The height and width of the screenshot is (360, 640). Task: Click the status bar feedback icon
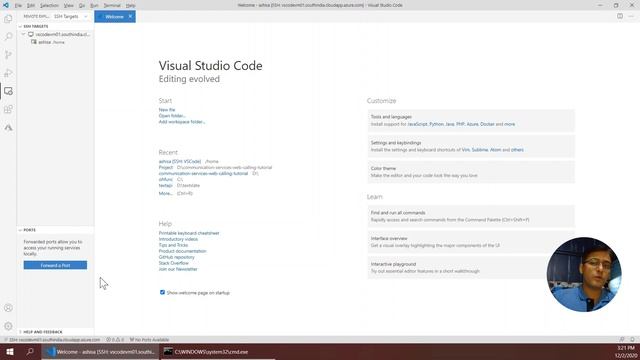point(622,340)
